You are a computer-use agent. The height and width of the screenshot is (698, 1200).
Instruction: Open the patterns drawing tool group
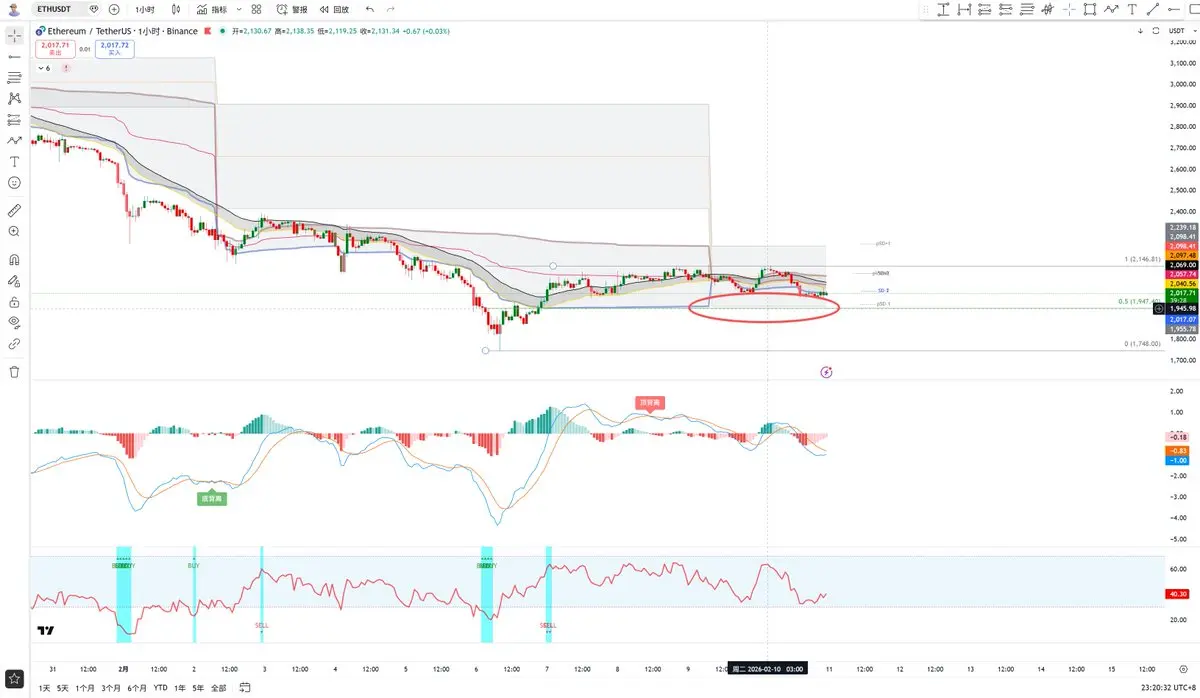[x=14, y=98]
